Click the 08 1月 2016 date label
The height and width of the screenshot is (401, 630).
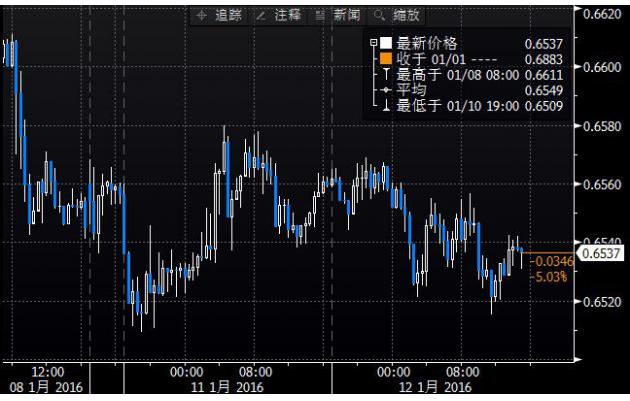point(46,387)
